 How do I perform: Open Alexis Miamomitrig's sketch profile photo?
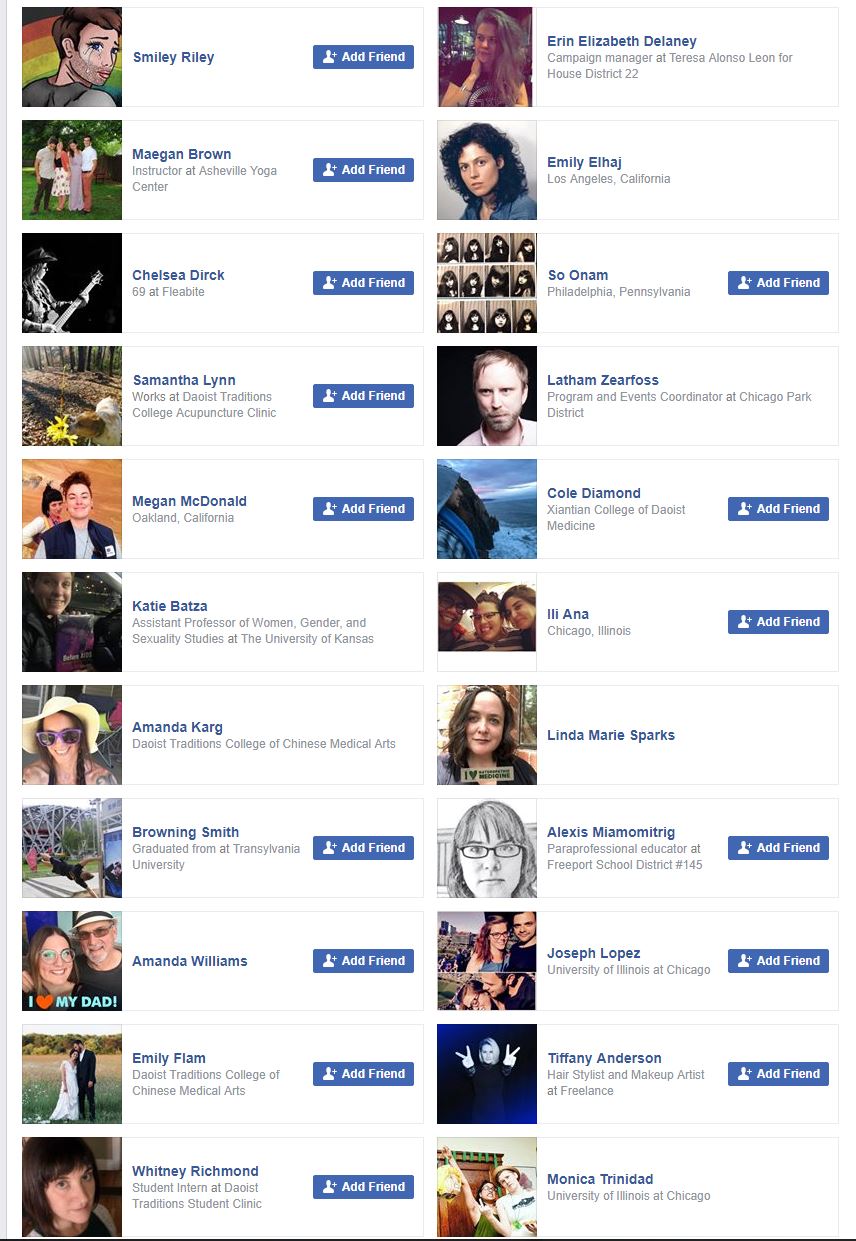pyautogui.click(x=487, y=848)
